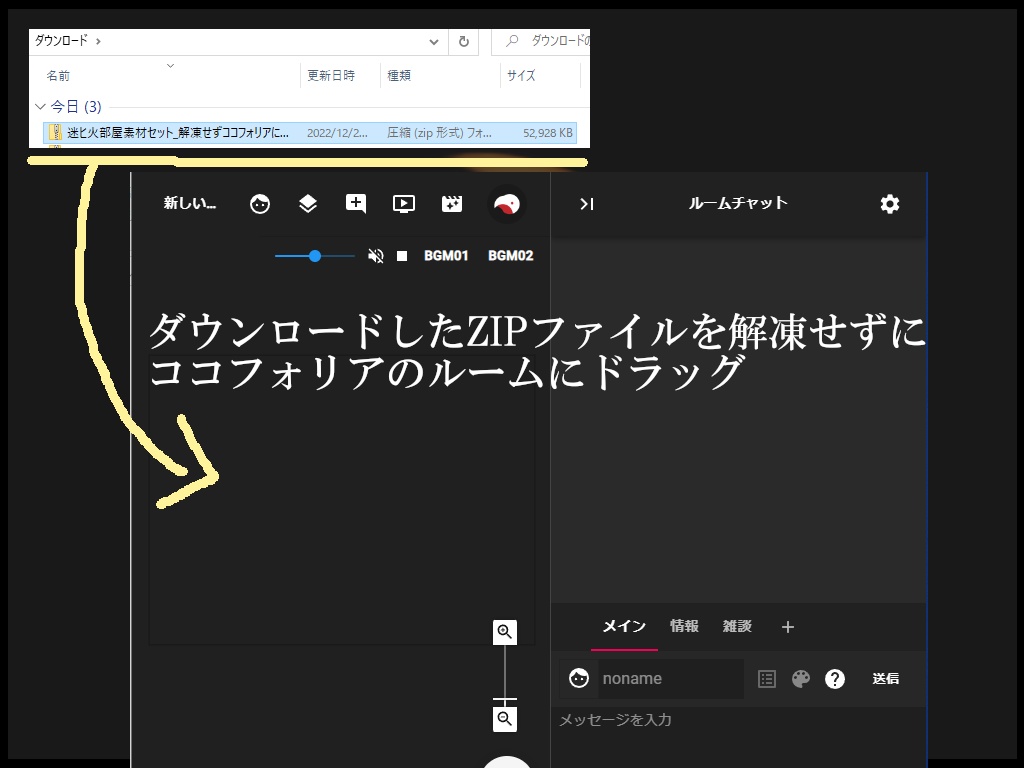The image size is (1024, 768).
Task: Click the 送信 send button
Action: [x=886, y=679]
